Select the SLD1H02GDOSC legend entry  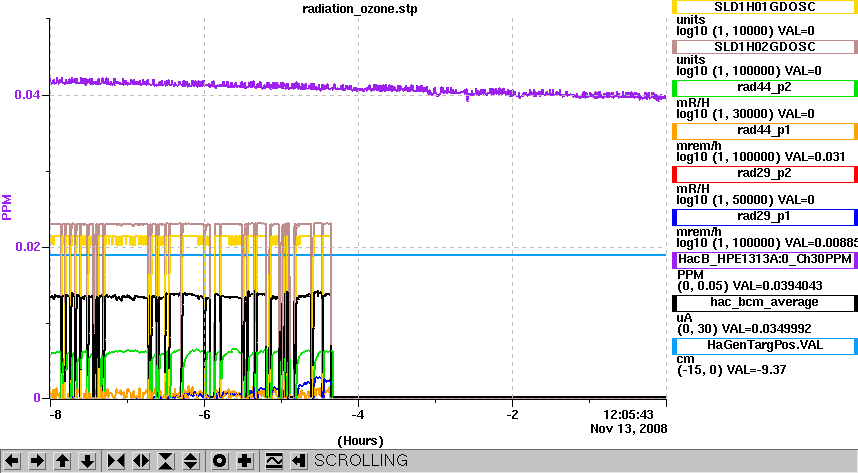coord(764,47)
